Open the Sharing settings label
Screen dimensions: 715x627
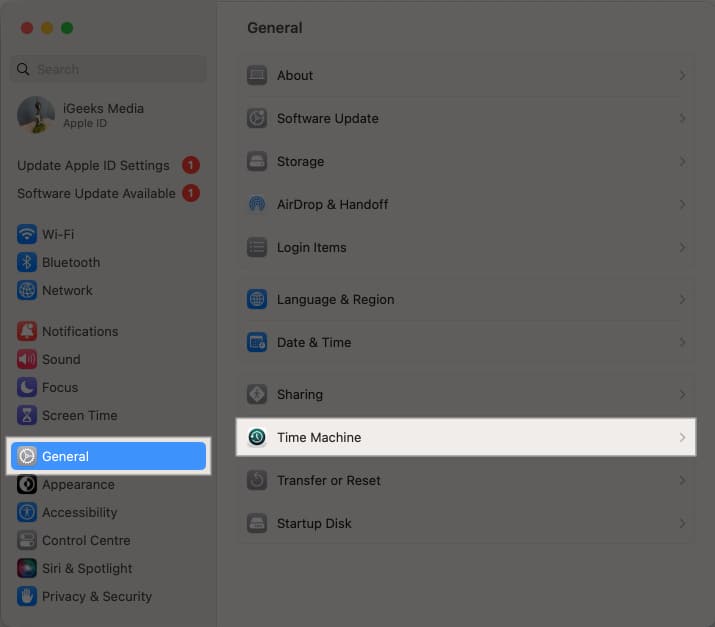[x=300, y=395]
